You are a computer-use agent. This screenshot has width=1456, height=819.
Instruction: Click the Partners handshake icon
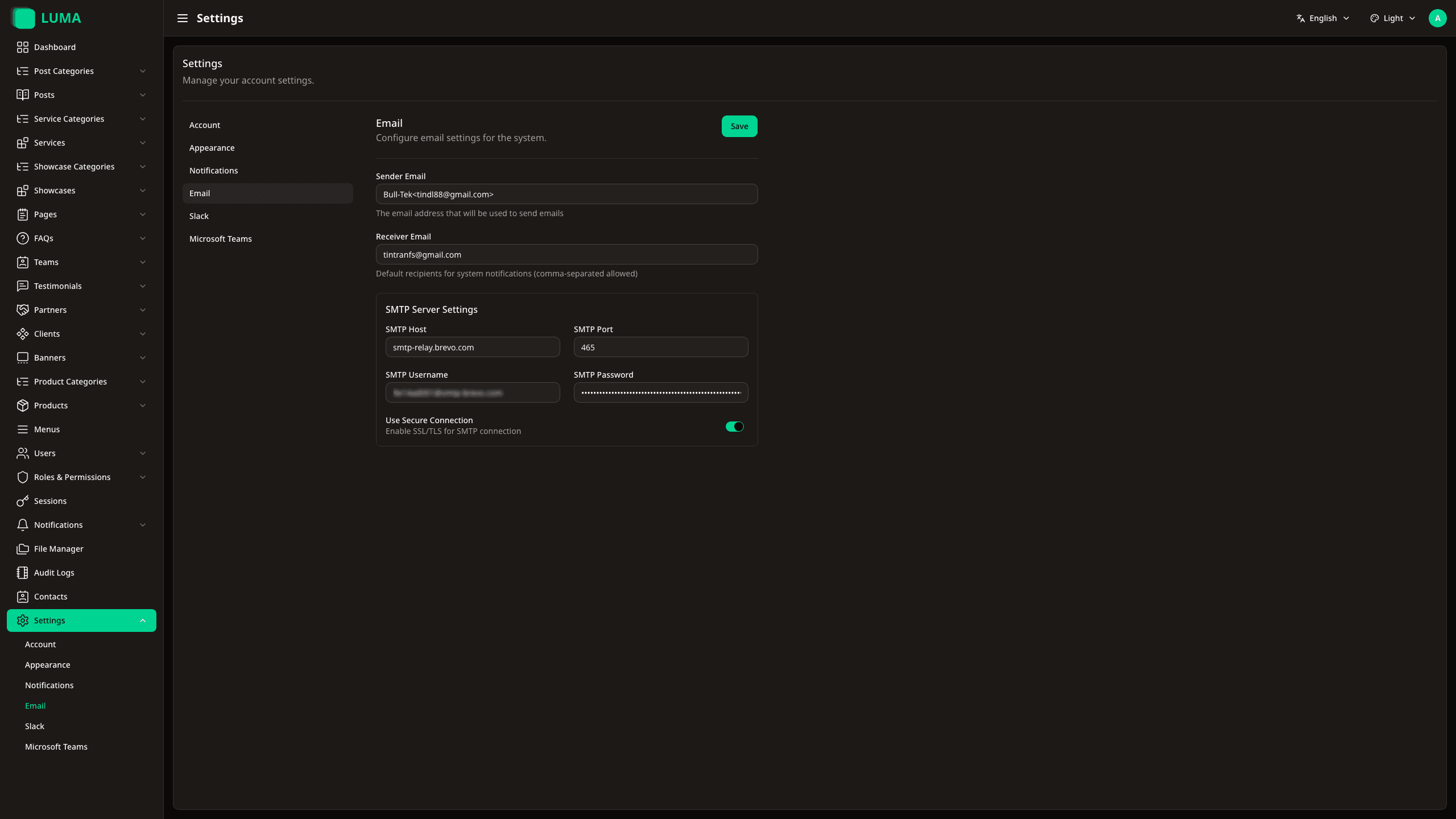23,310
